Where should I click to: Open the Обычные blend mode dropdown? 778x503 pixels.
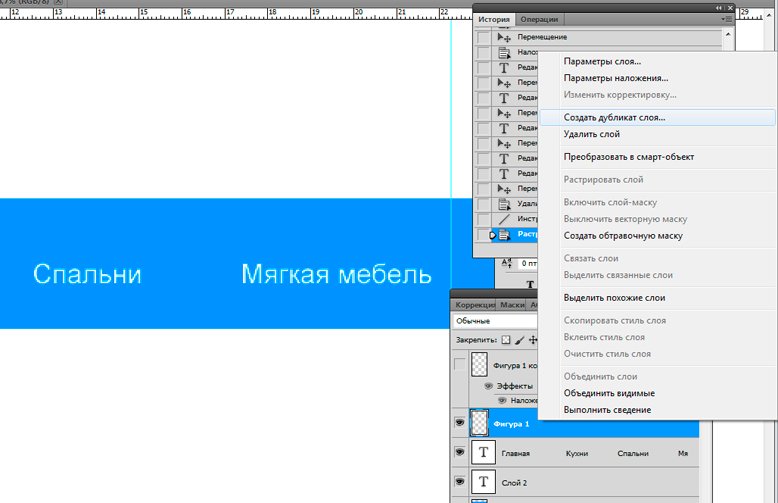point(495,321)
